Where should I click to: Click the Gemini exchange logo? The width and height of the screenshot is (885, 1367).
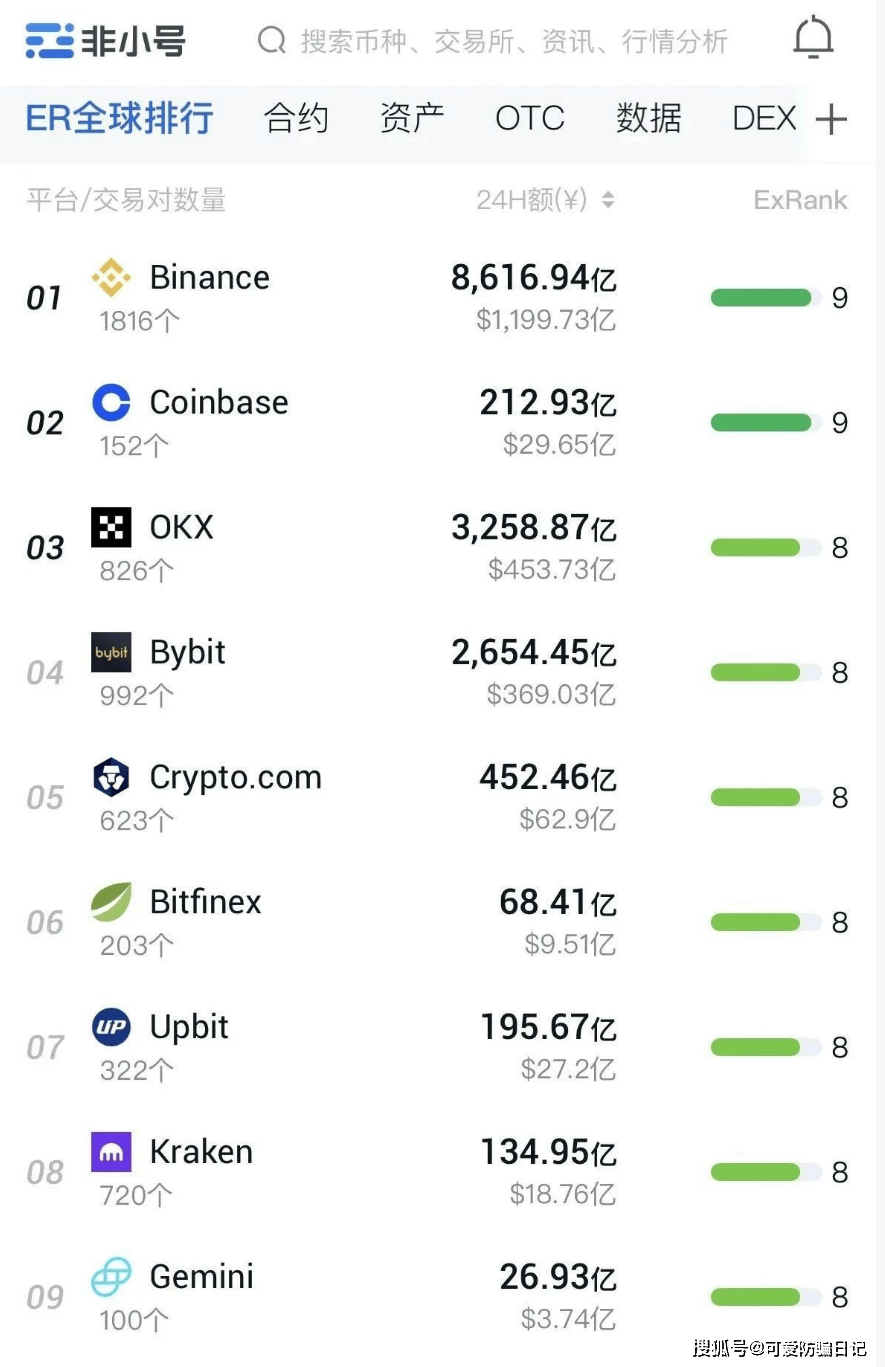pyautogui.click(x=111, y=1277)
